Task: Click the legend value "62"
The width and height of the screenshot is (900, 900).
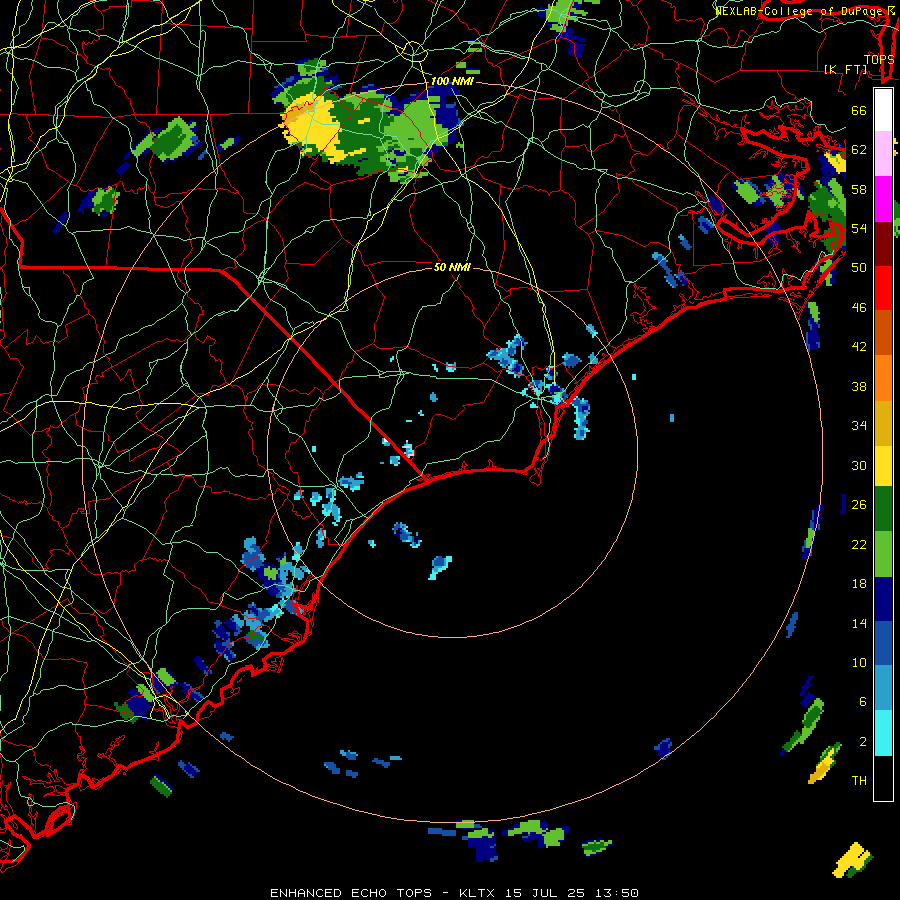Action: coord(859,150)
